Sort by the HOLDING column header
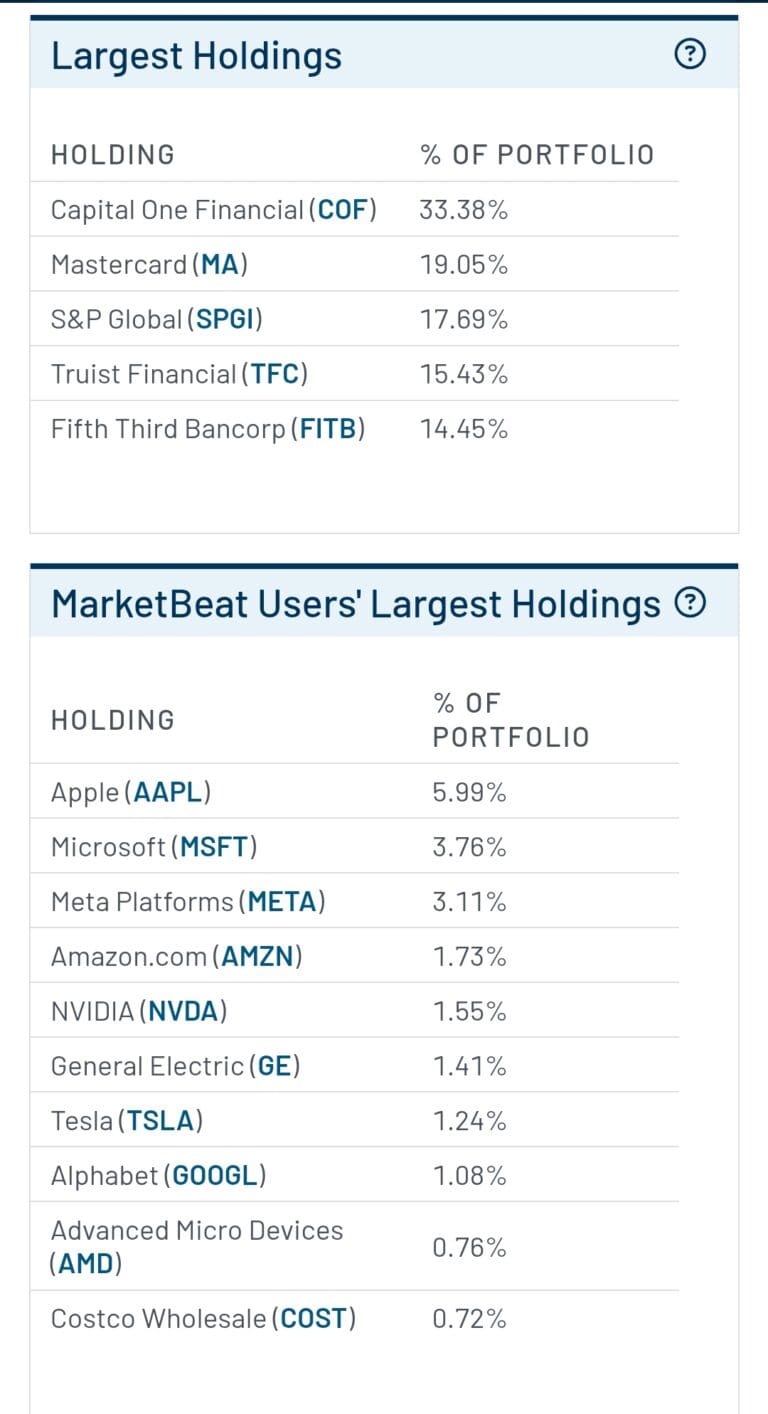768x1414 pixels. click(111, 154)
